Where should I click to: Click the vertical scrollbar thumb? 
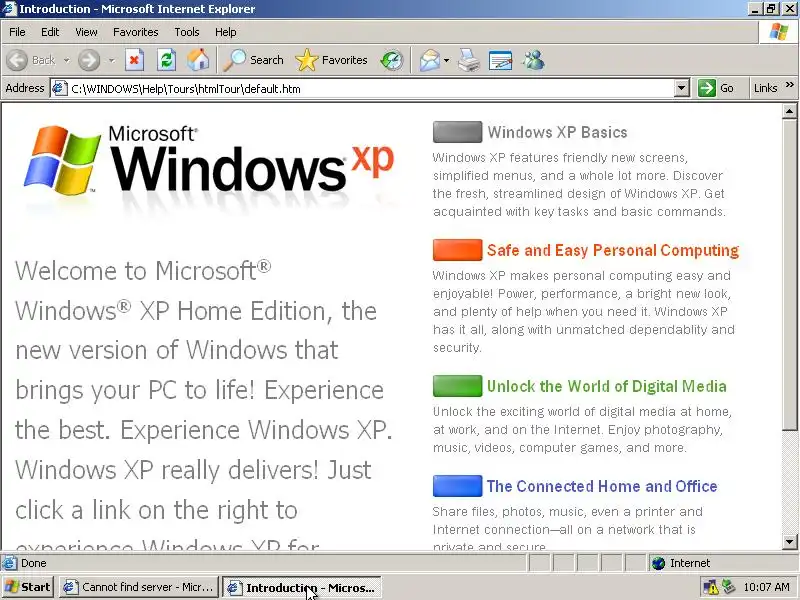point(789,274)
